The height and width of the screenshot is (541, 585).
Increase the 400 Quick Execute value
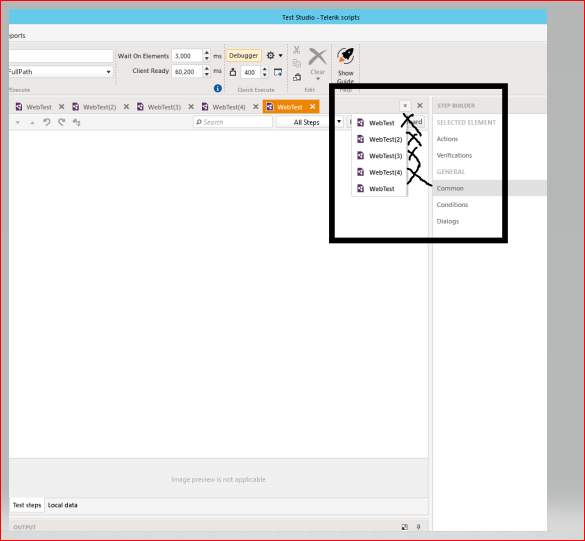(265, 69)
